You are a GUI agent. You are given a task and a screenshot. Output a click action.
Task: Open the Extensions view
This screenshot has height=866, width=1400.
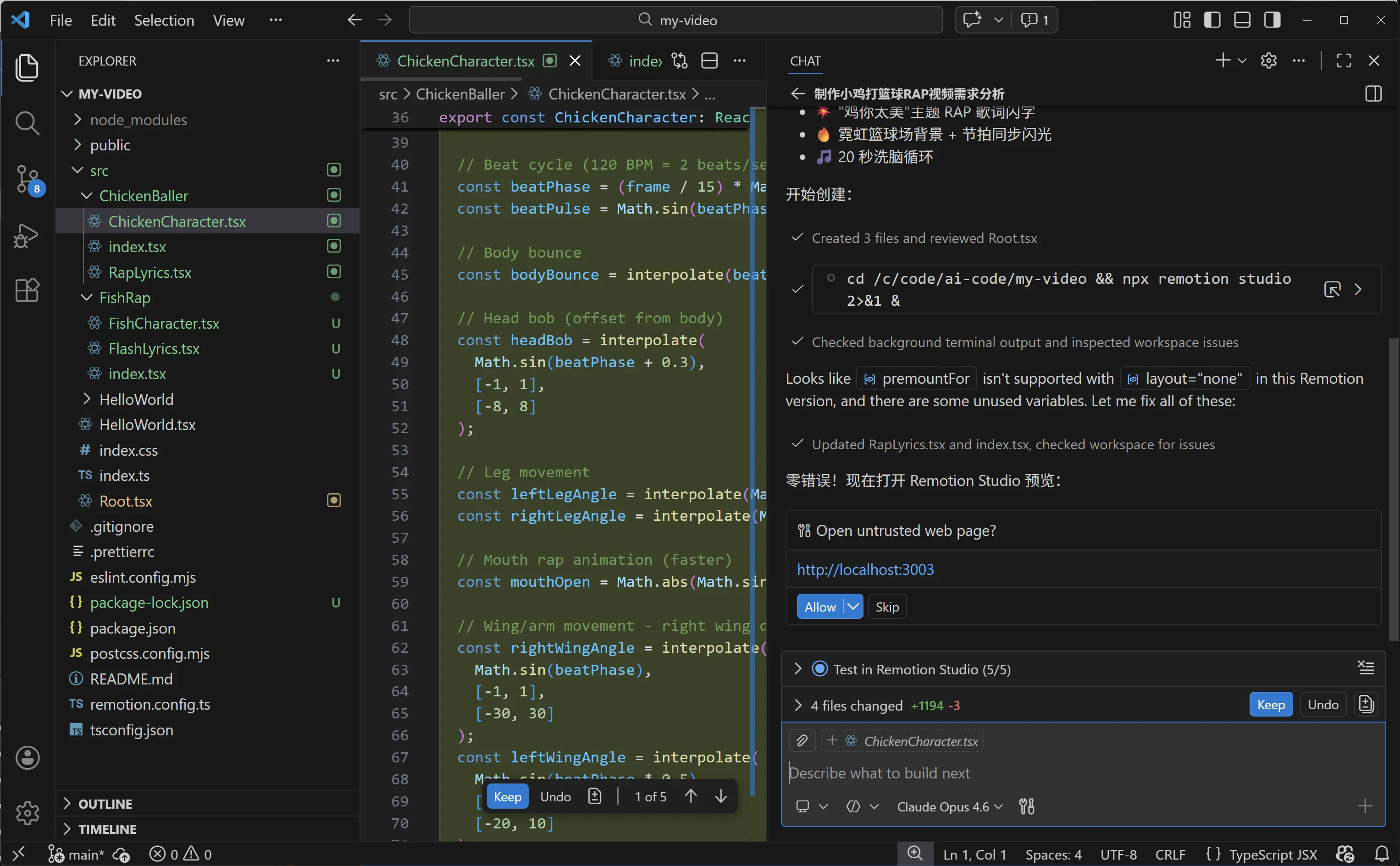pos(27,290)
